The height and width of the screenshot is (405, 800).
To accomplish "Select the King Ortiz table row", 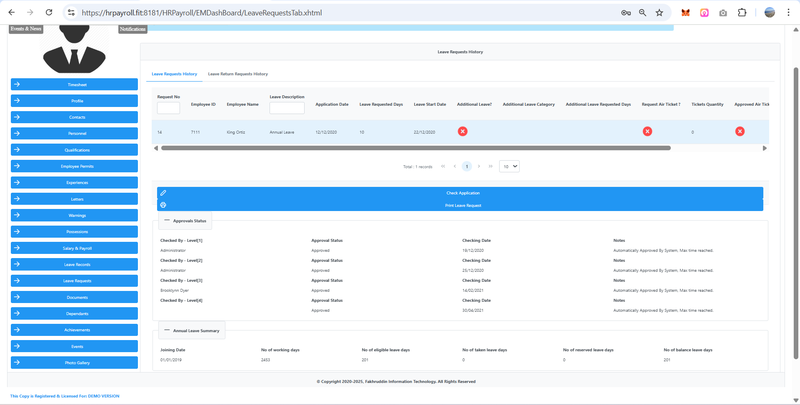I will (460, 132).
